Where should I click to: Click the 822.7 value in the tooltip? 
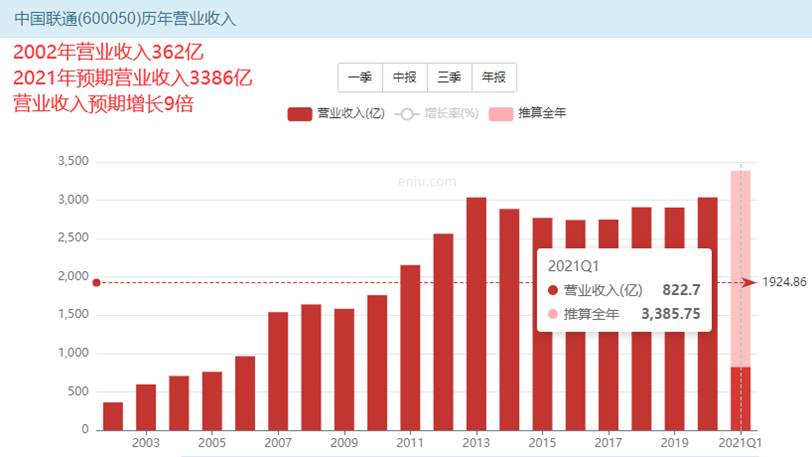click(682, 290)
